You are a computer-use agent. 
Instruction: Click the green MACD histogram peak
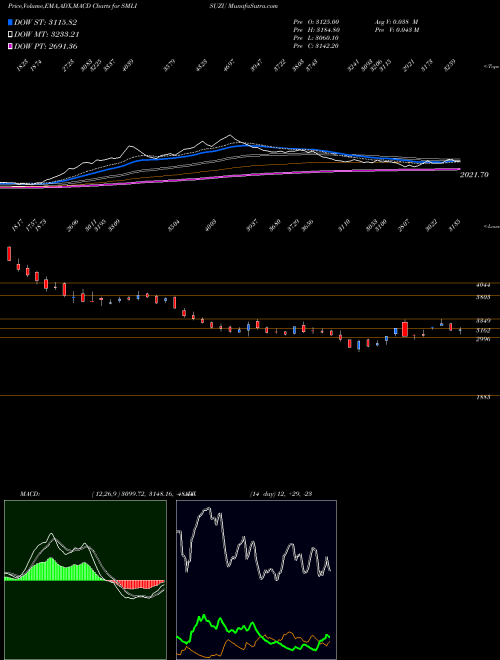point(51,559)
